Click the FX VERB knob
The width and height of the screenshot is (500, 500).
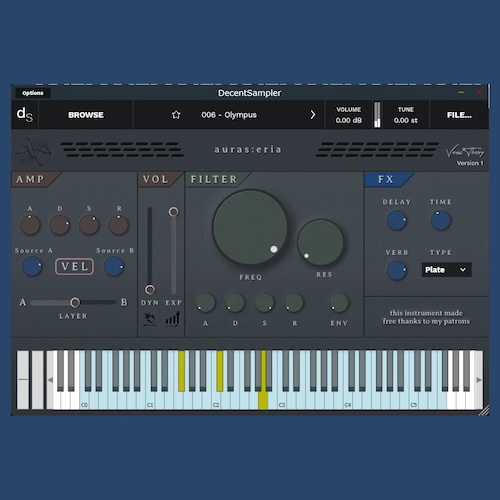click(397, 270)
